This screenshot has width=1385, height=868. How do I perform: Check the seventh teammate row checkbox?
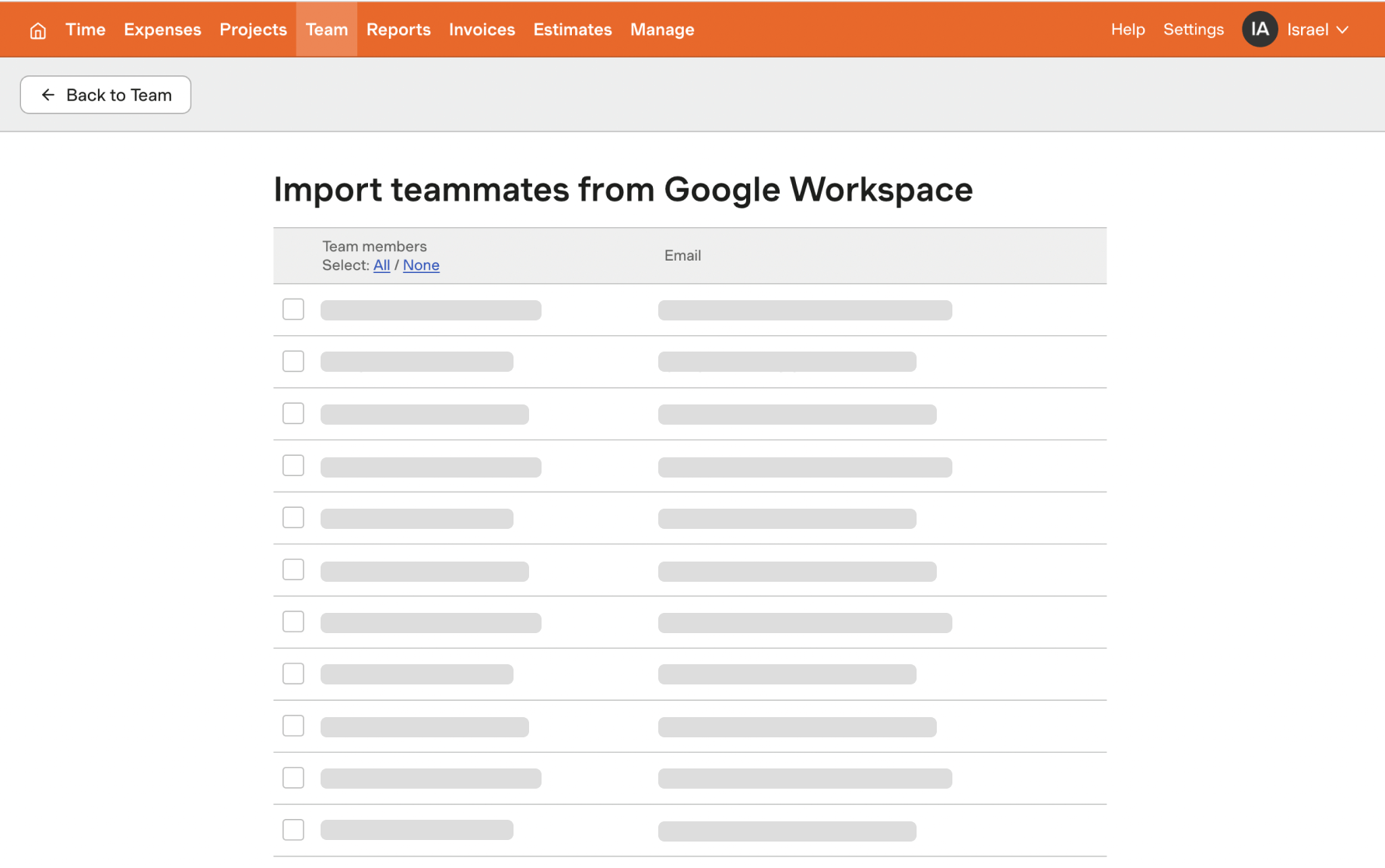(293, 622)
